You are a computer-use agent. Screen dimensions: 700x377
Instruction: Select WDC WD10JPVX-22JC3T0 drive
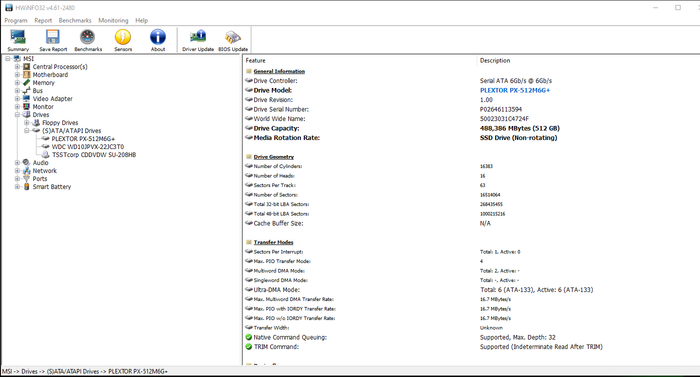tap(88, 147)
